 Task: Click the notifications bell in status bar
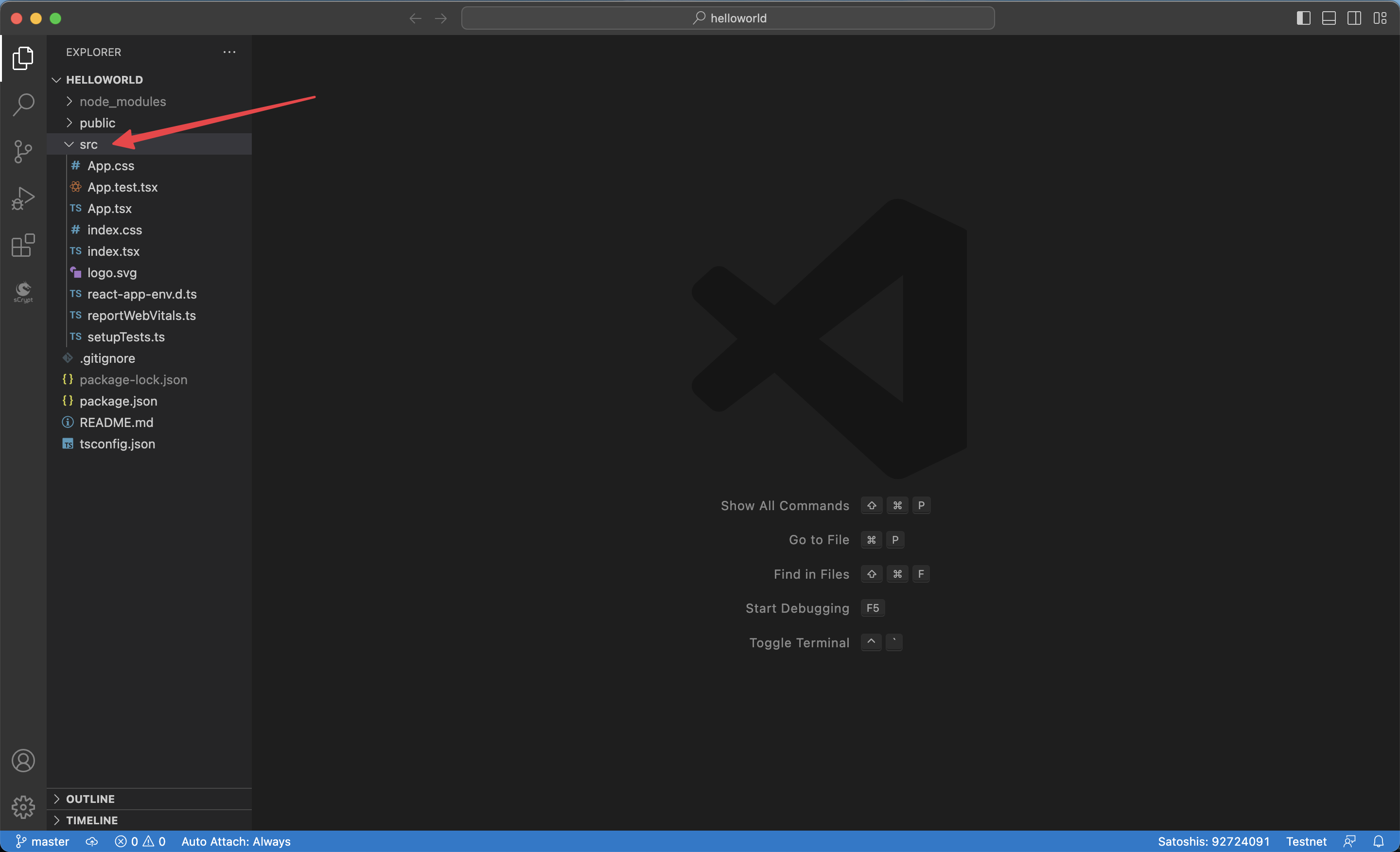click(1379, 841)
